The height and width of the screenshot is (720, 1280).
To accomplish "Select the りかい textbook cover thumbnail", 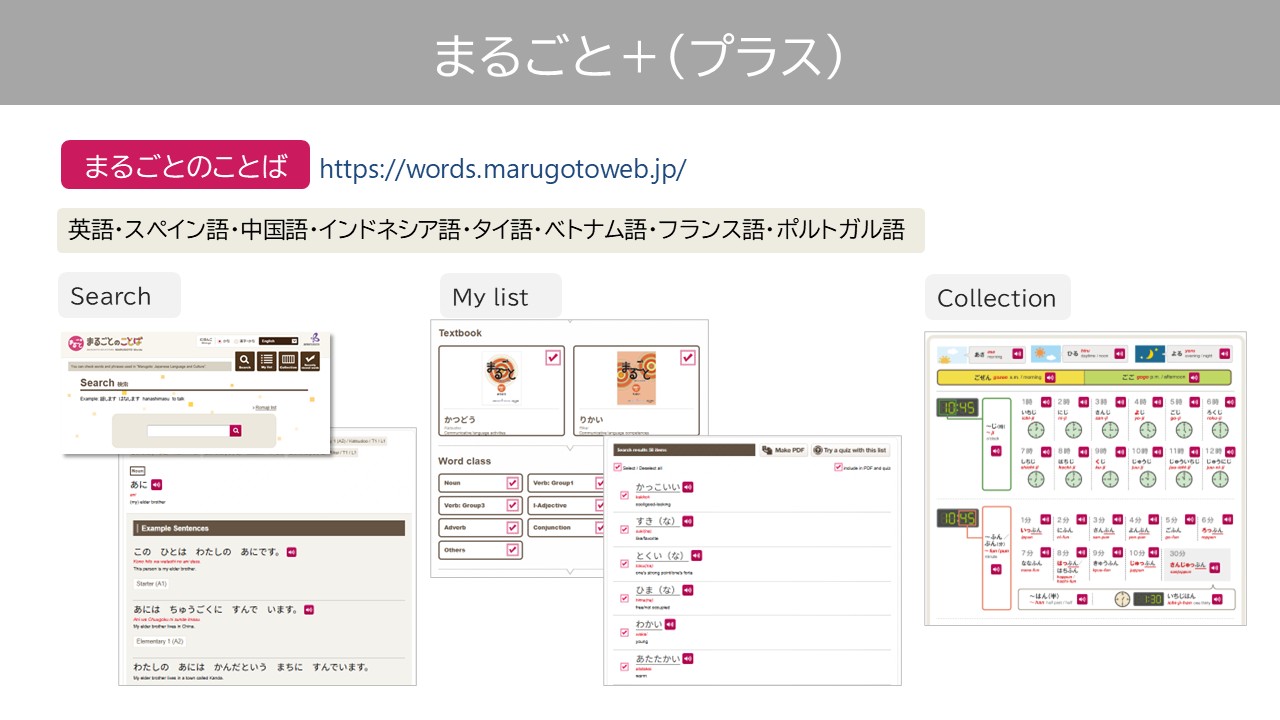I will click(636, 377).
